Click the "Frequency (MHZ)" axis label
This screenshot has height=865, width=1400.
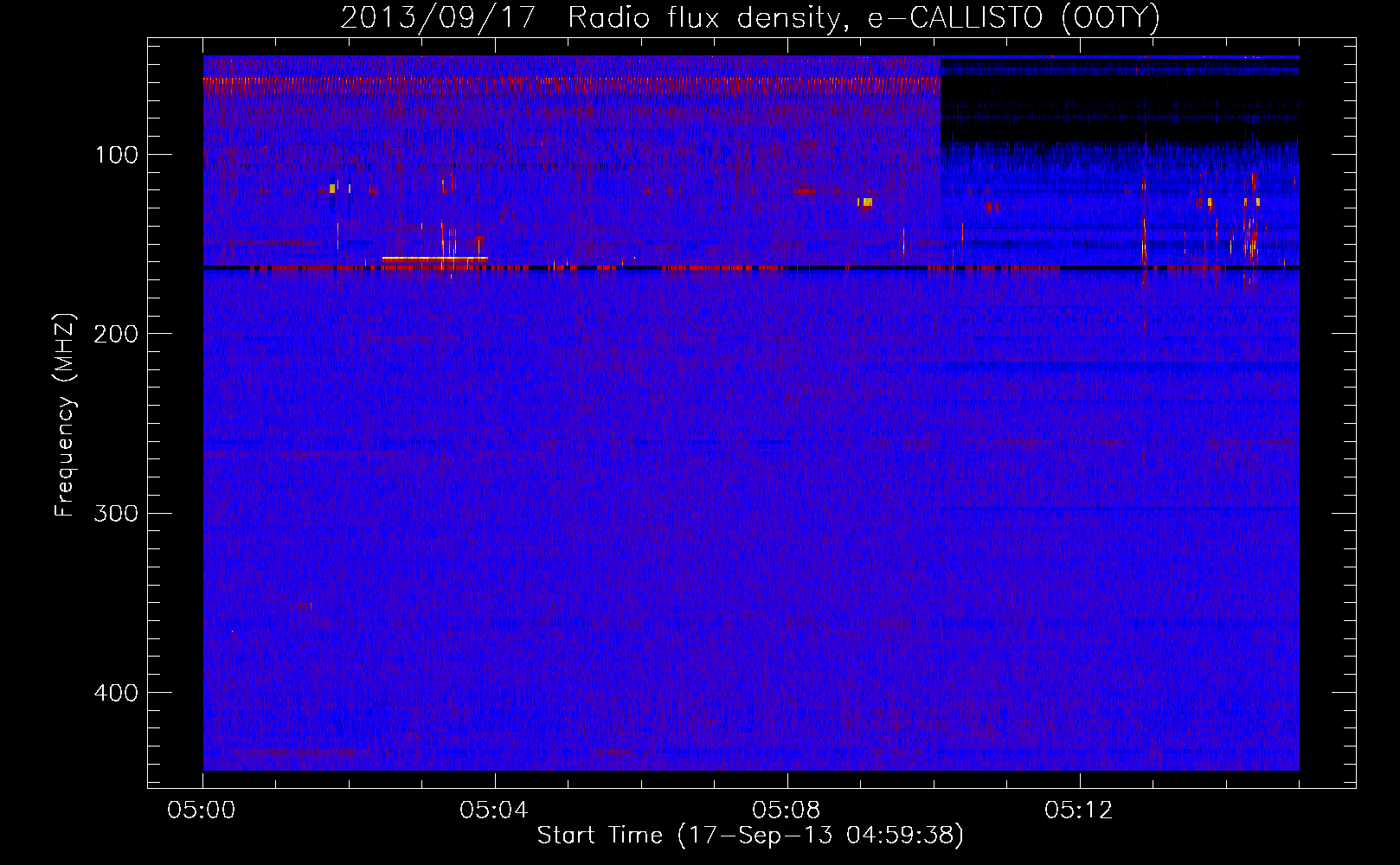[x=65, y=416]
